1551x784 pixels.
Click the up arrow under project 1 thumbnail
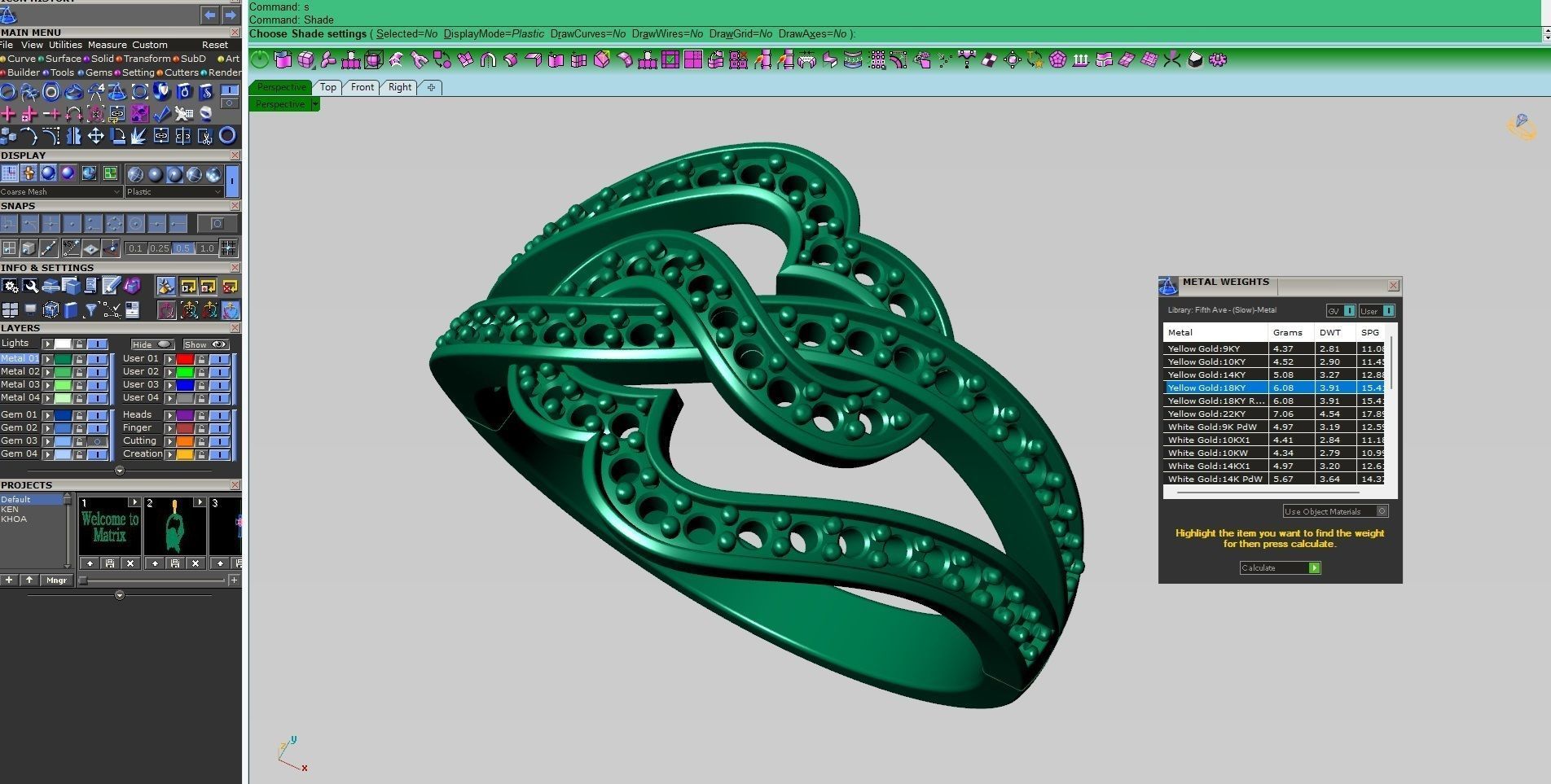[90, 563]
